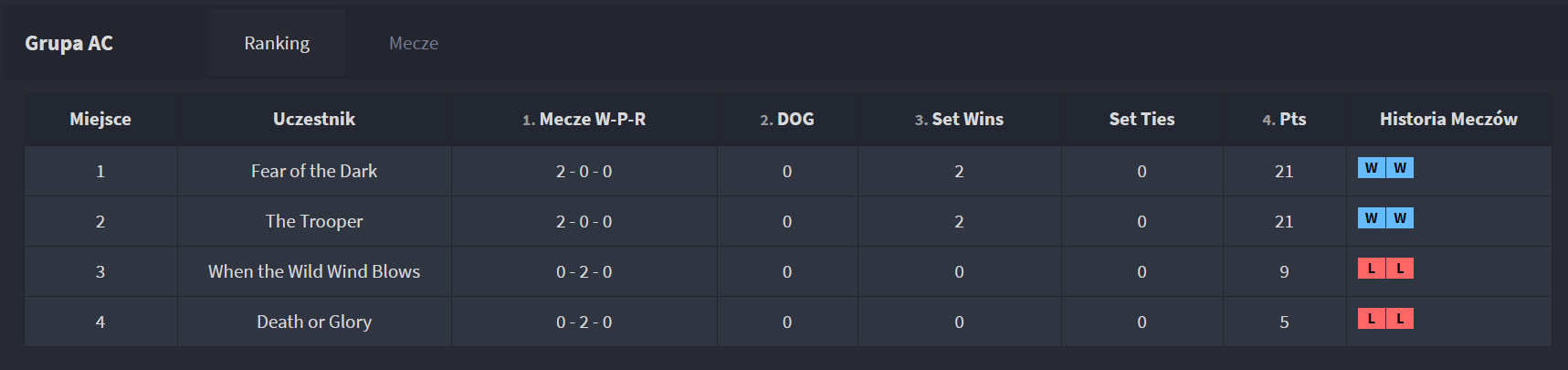Click second L badge for When the Wild Wind Blows
The height and width of the screenshot is (370, 1568).
point(1400,269)
